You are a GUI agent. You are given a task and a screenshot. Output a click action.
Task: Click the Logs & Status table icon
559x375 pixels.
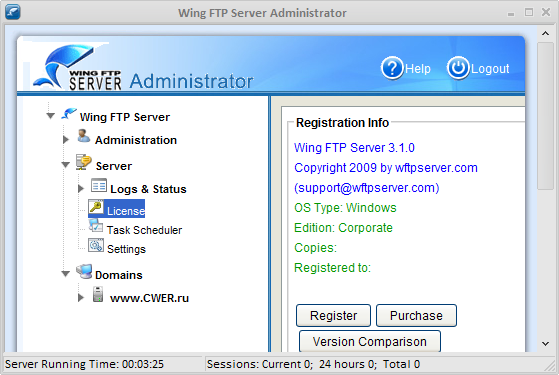(x=99, y=185)
